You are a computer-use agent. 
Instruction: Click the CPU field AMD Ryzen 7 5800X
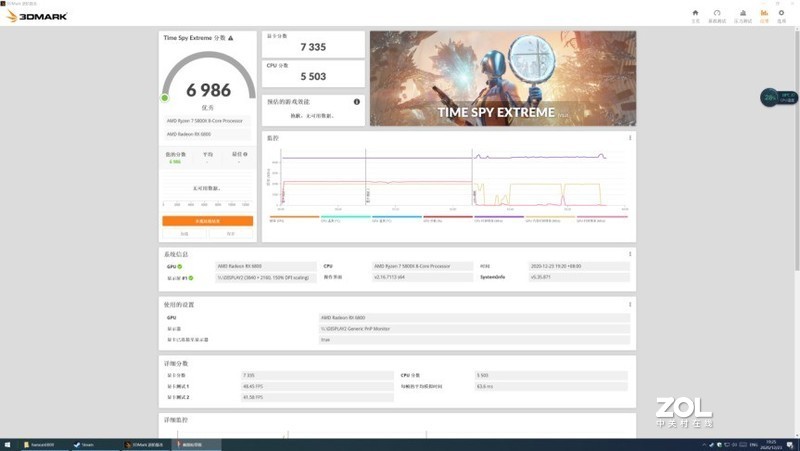[x=422, y=266]
